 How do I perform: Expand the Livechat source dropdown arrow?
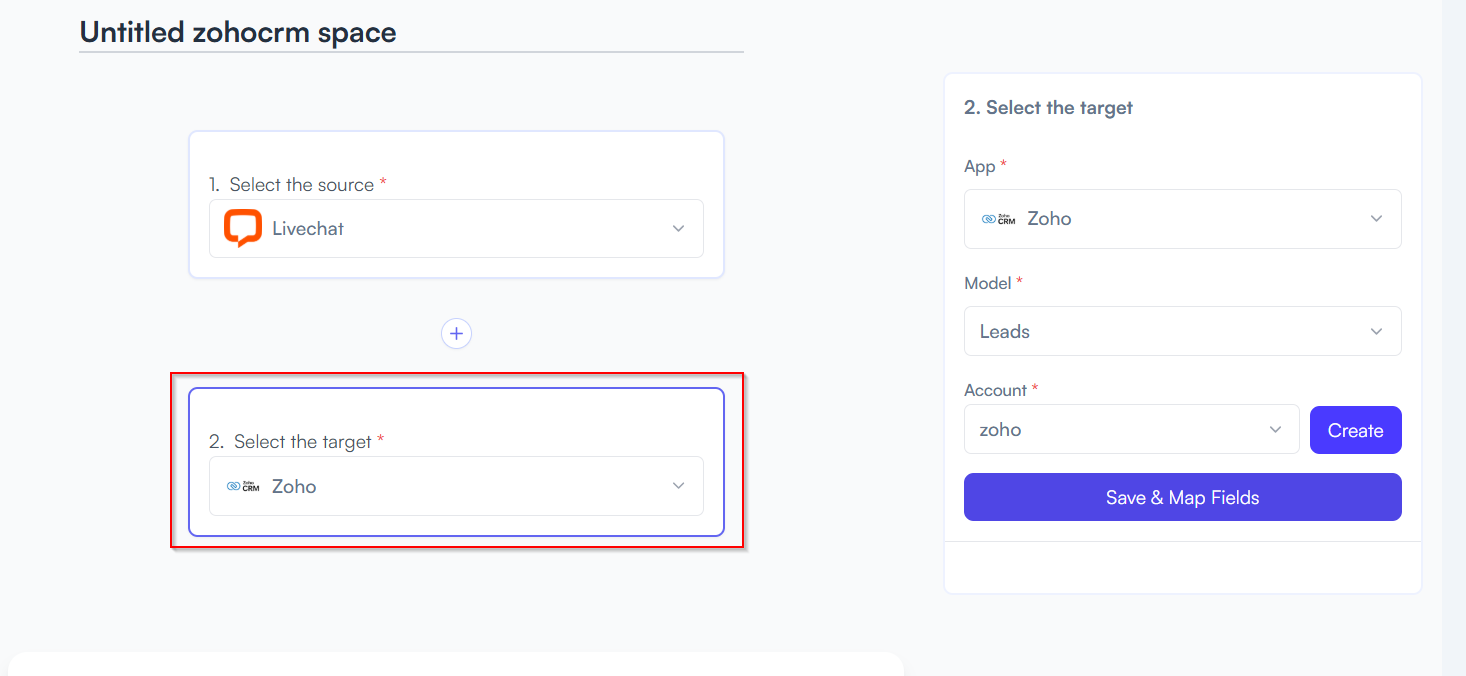click(678, 228)
